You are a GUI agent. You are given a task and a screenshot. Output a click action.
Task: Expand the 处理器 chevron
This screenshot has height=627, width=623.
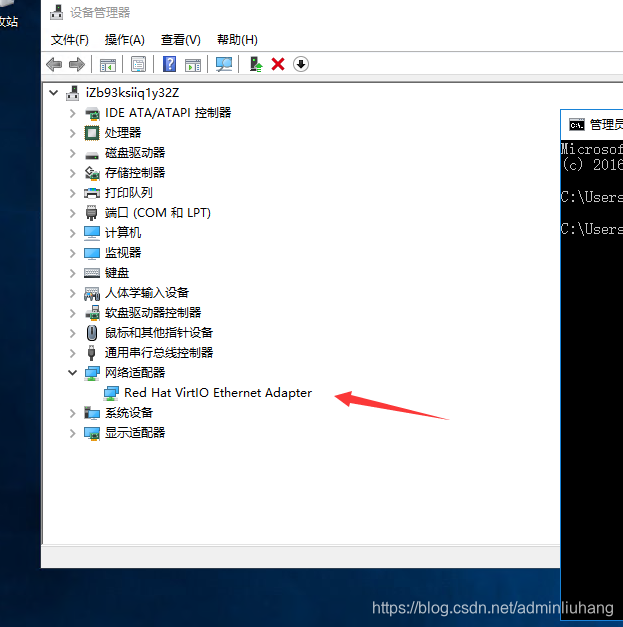(72, 133)
